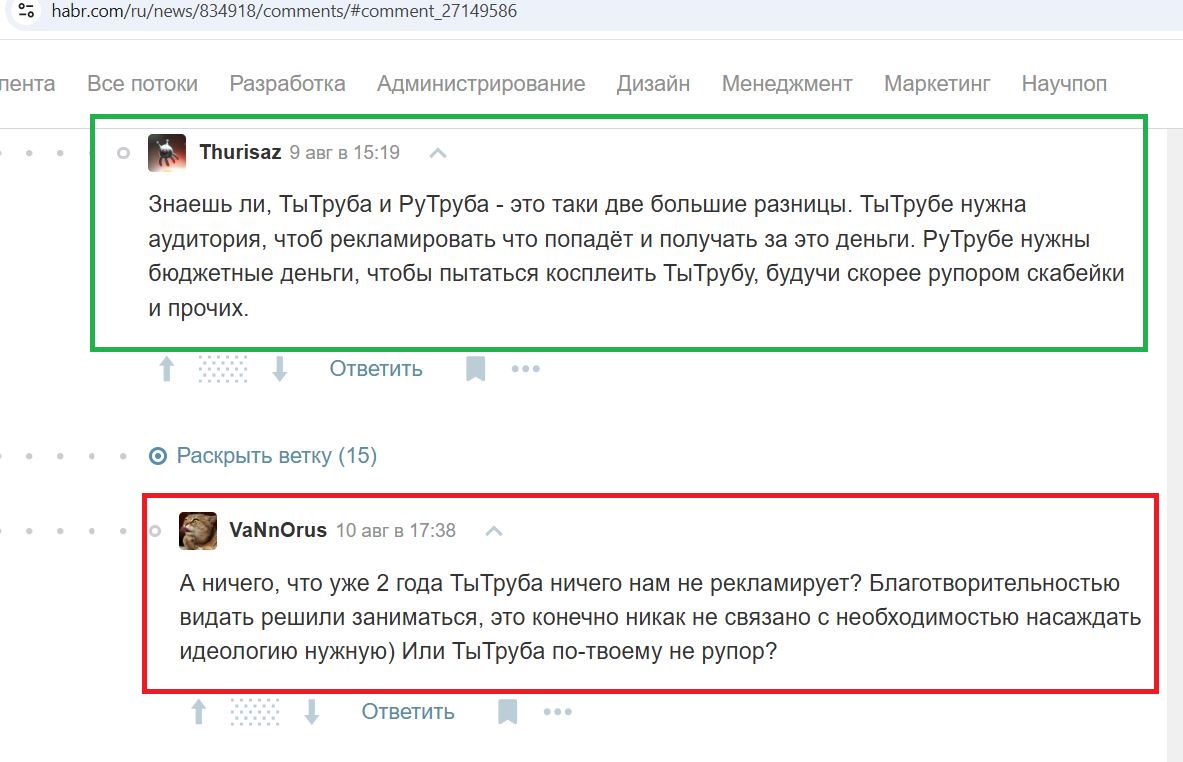Open the Thurisaz user profile
1183x762 pixels.
pos(240,152)
